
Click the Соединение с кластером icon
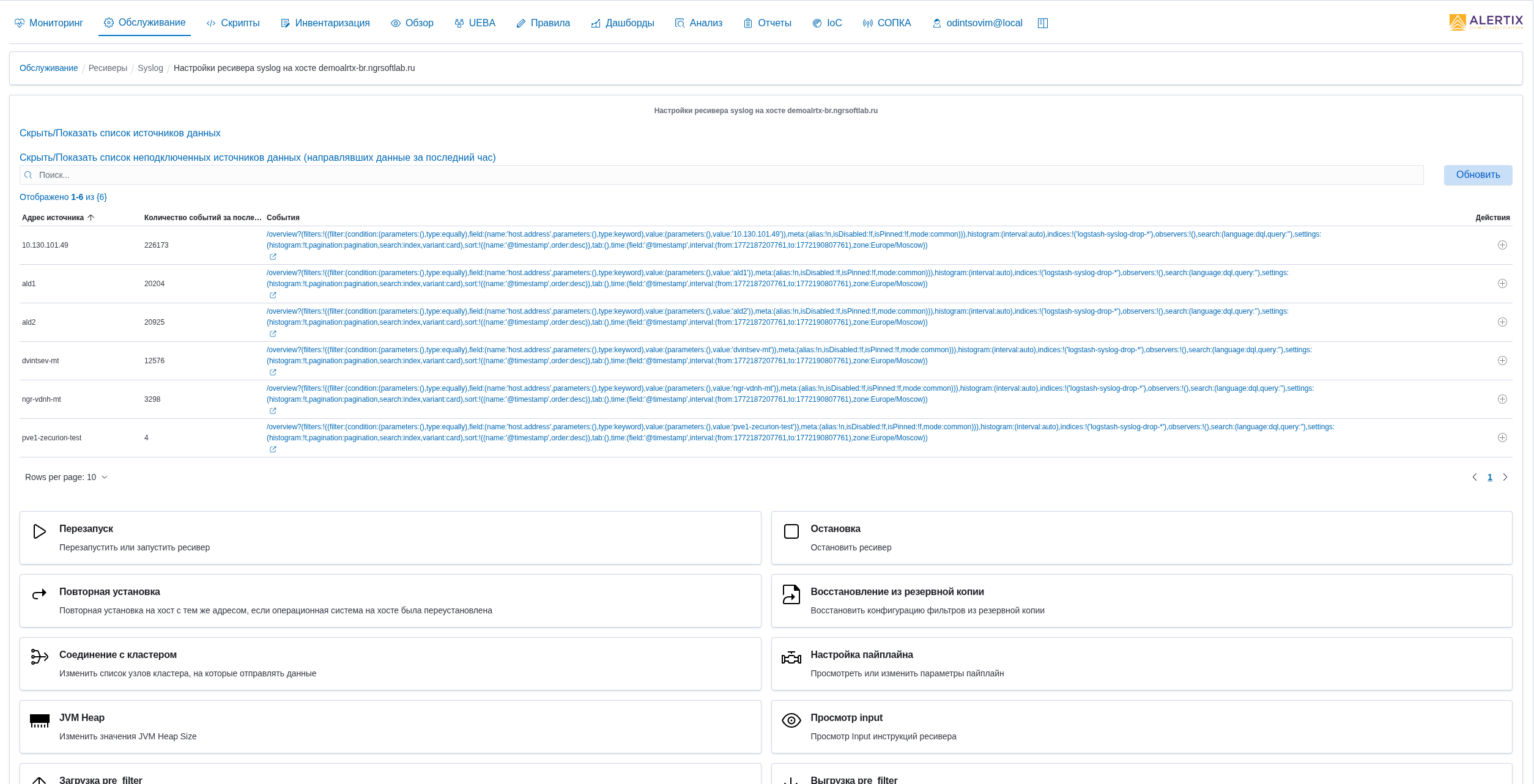pos(39,657)
